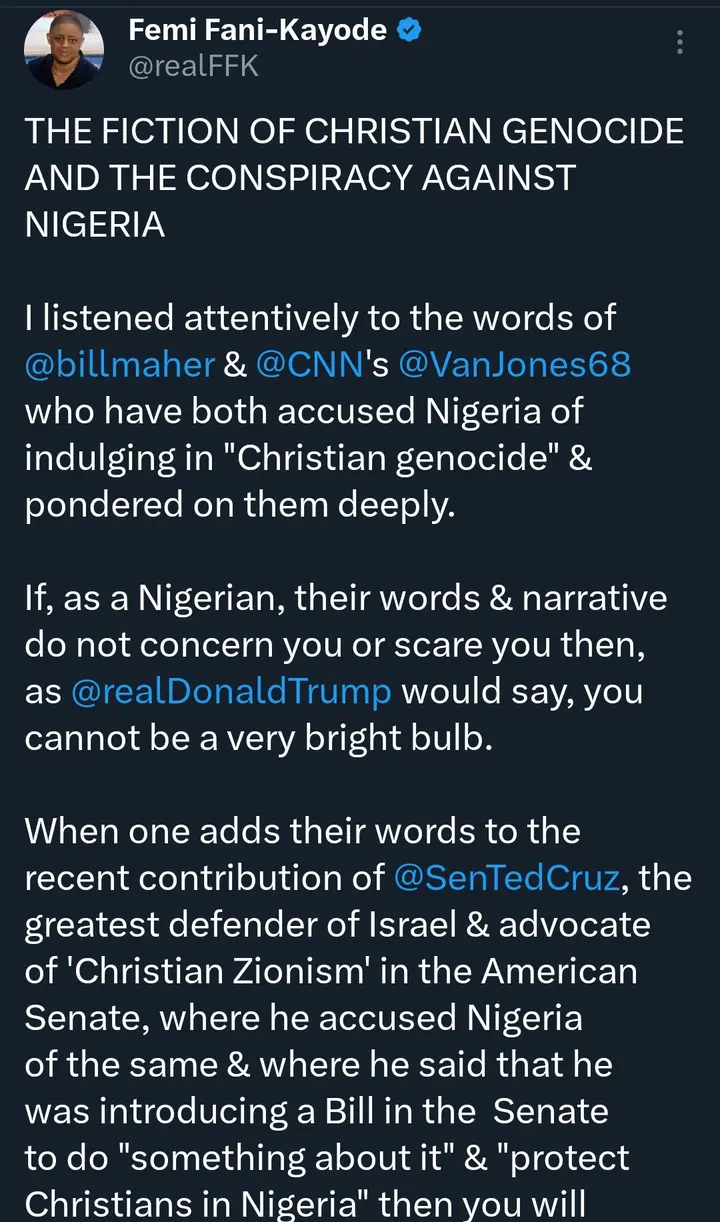Click the line "If, as a Nigerian, their words & narrative"
The image size is (720, 1222).
[x=345, y=598]
